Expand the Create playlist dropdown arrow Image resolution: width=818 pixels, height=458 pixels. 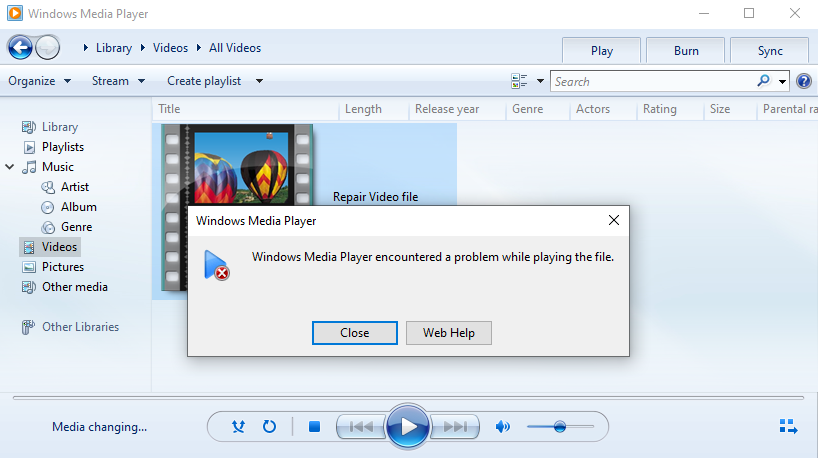(x=259, y=81)
